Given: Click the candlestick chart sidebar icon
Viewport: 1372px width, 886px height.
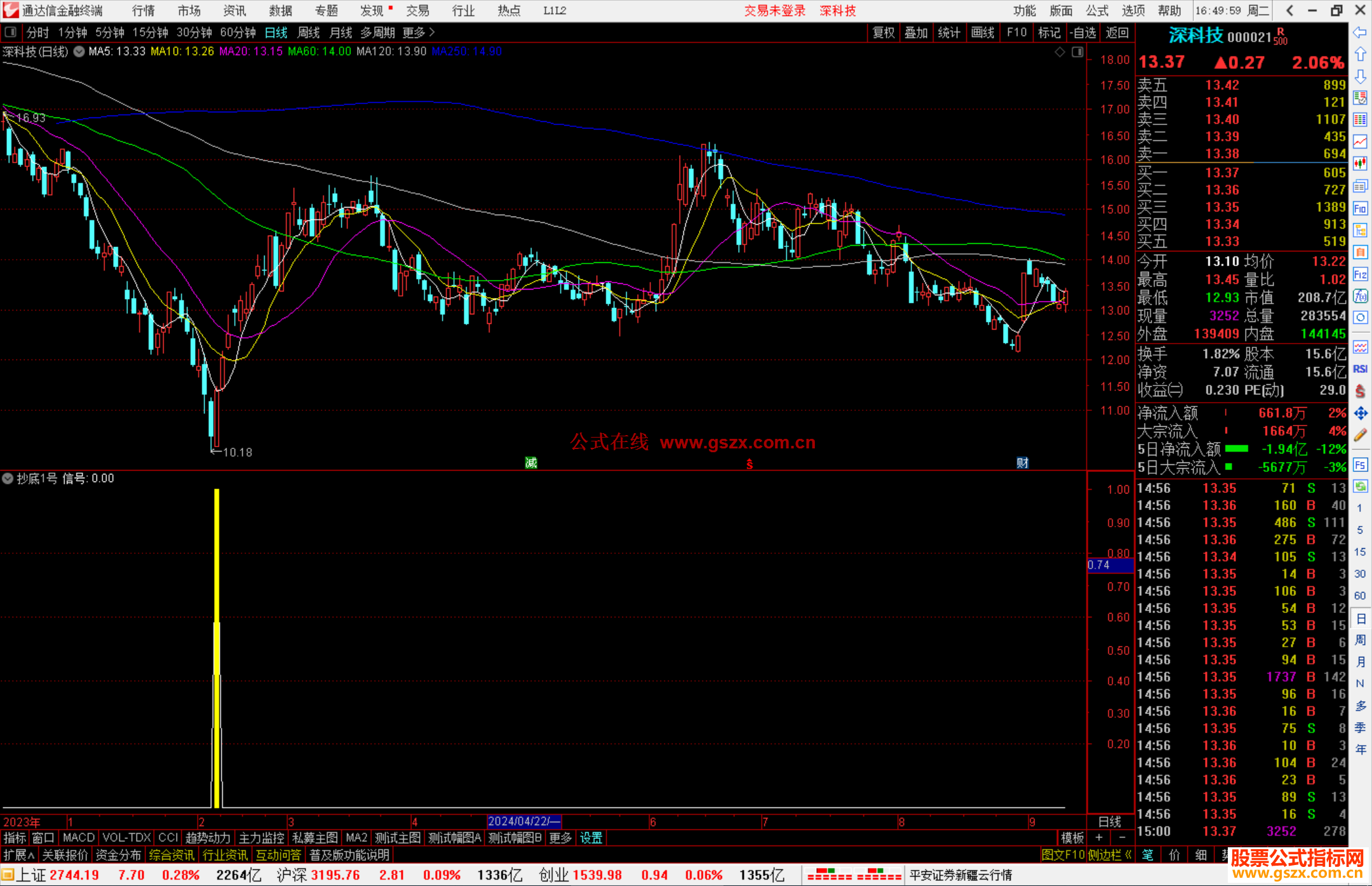Looking at the screenshot, I should 1360,164.
